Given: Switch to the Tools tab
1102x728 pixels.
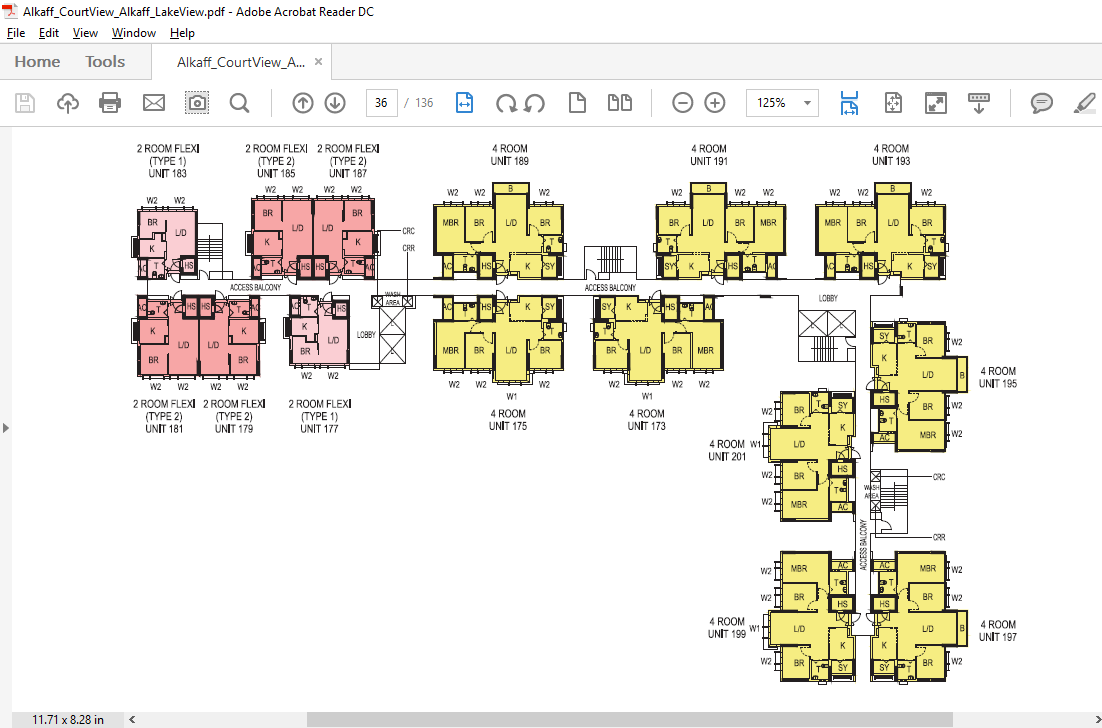Looking at the screenshot, I should [105, 62].
